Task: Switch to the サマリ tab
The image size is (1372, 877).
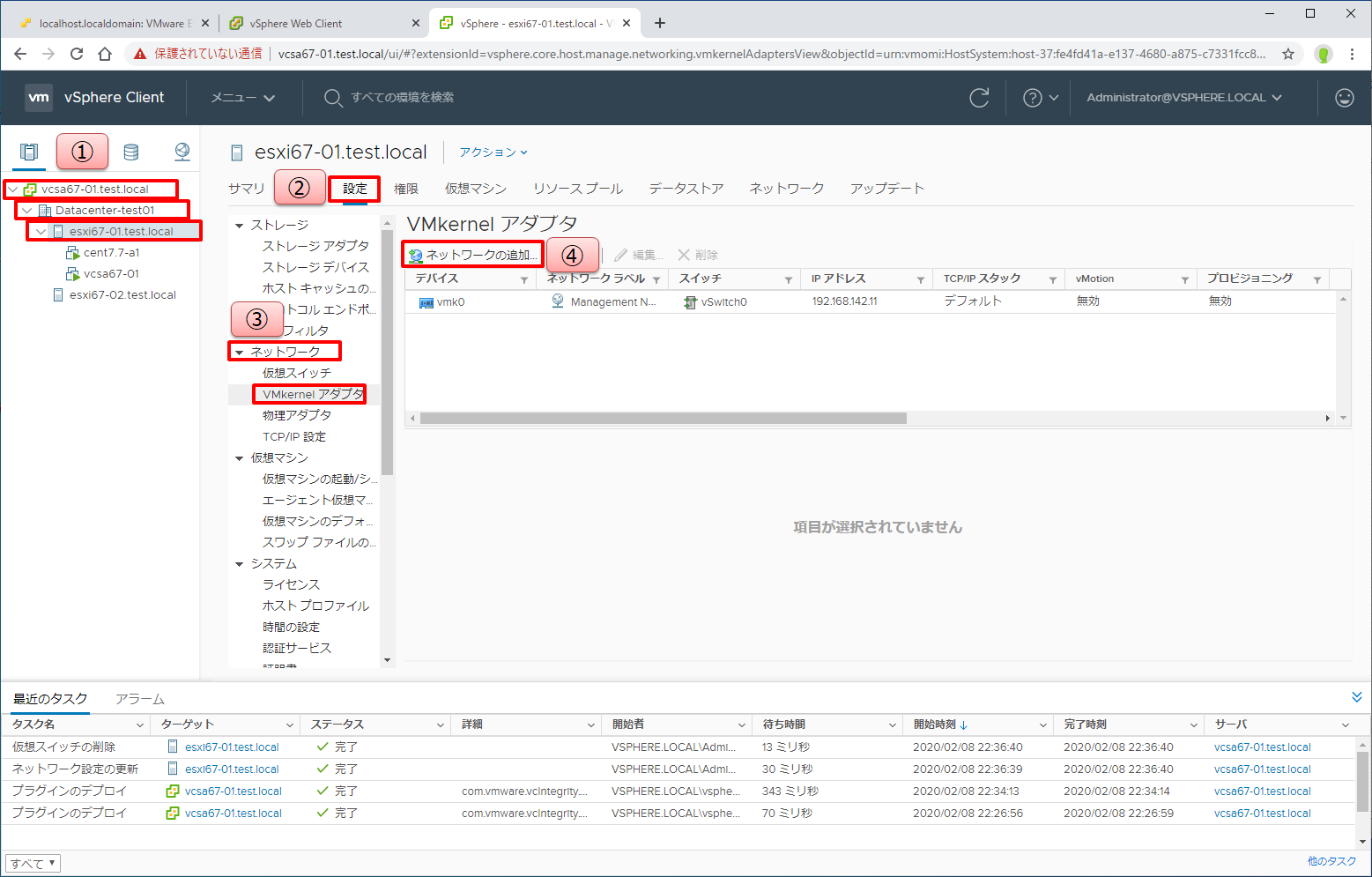Action: tap(247, 189)
